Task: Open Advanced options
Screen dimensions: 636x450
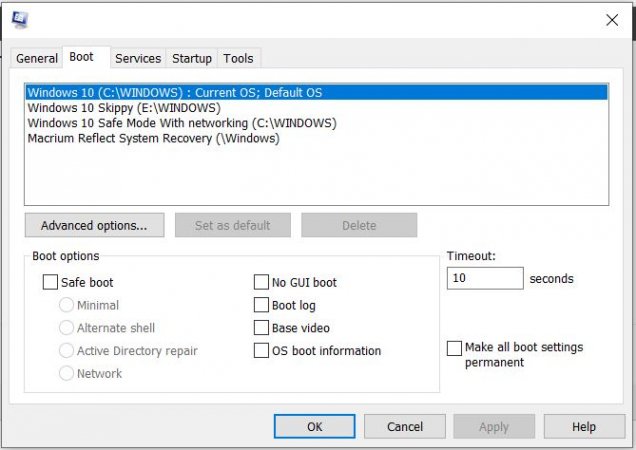Action: pos(95,225)
